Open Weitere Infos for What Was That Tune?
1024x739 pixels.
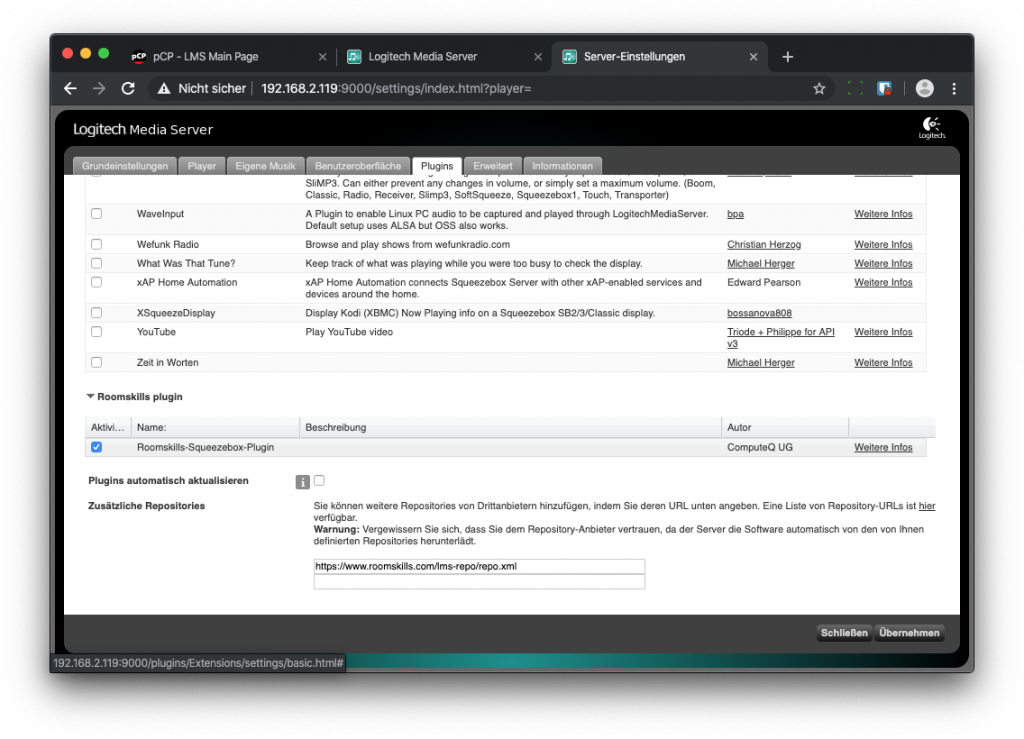click(x=883, y=264)
